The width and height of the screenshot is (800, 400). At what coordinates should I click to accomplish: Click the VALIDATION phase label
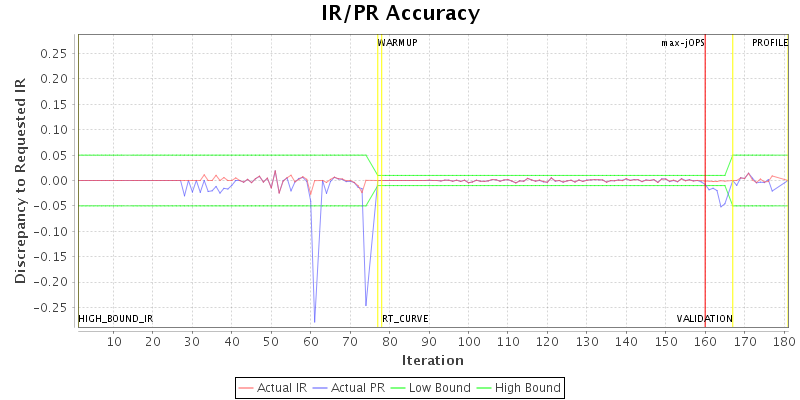(x=704, y=319)
